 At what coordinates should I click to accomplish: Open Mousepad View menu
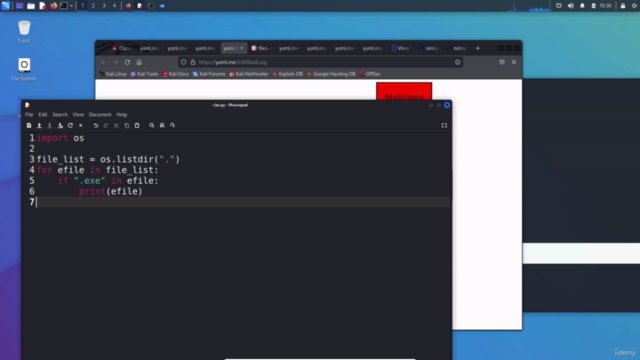click(x=78, y=115)
